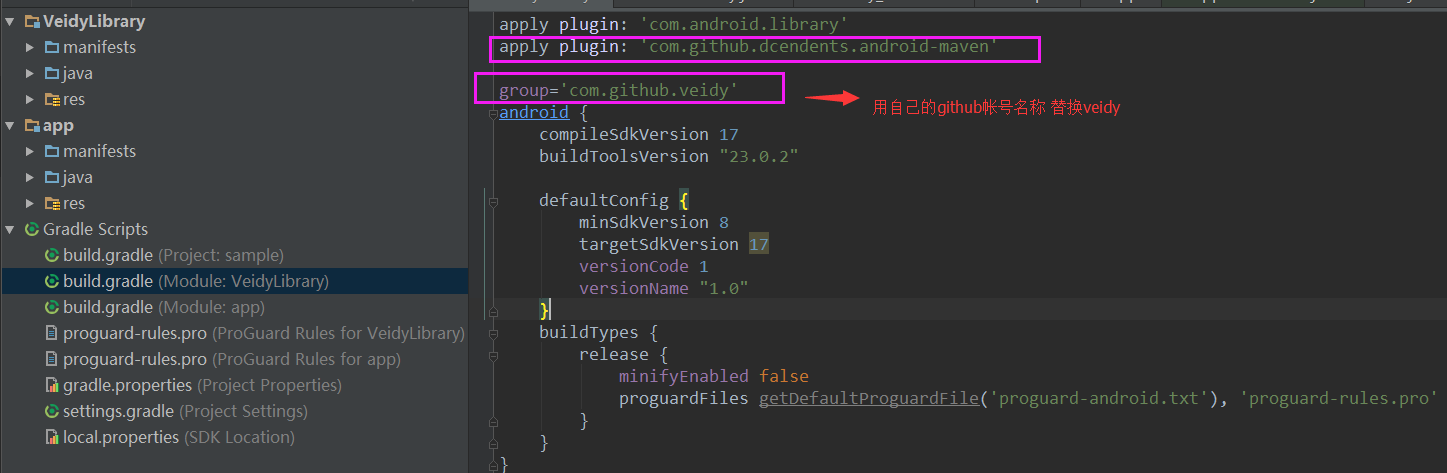The height and width of the screenshot is (473, 1447).
Task: Click java folder icon under VeidyLibrary
Action: (52, 73)
